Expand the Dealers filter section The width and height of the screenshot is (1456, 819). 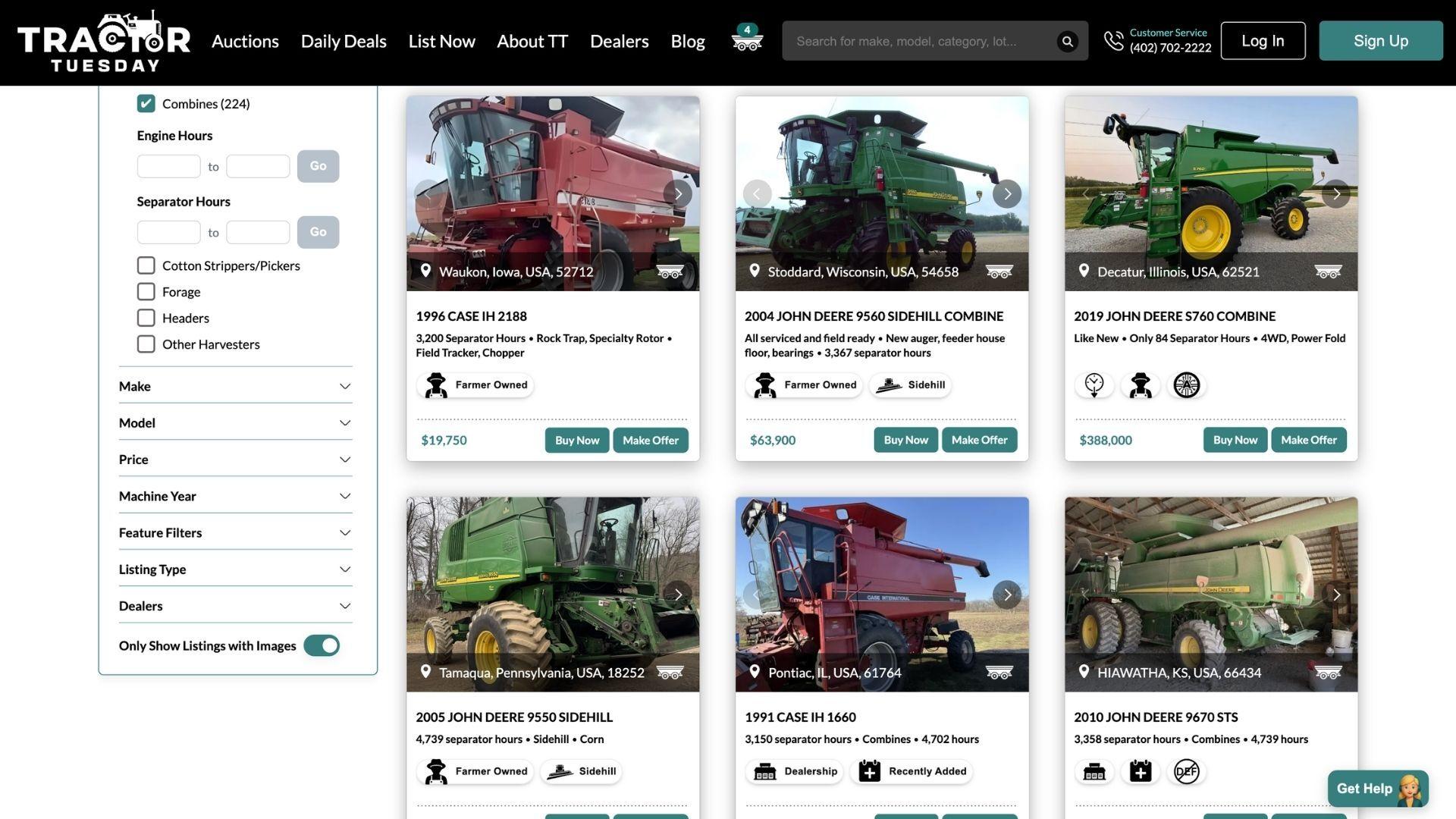[235, 606]
